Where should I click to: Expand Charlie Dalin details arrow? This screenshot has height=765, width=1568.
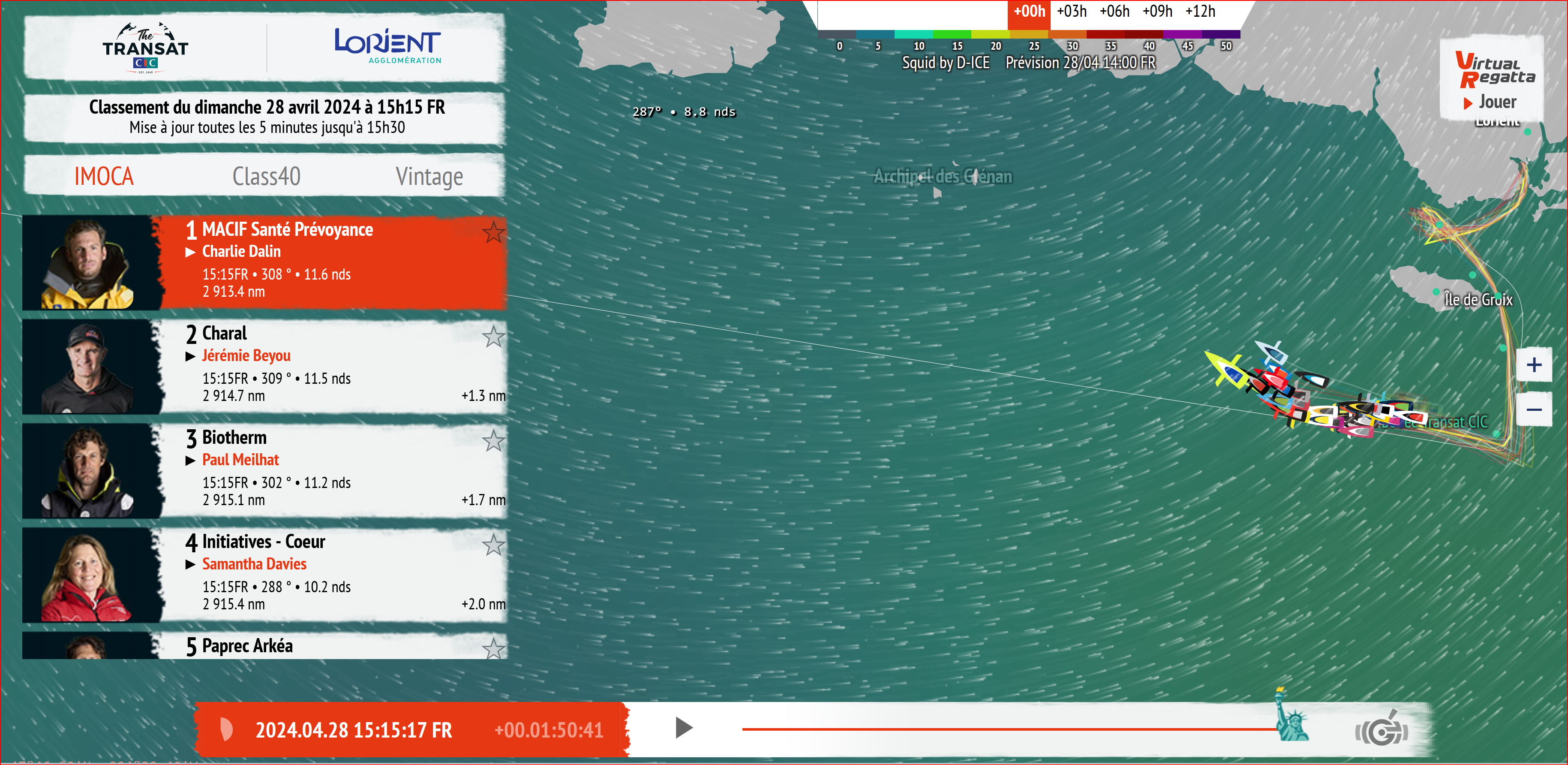(190, 252)
